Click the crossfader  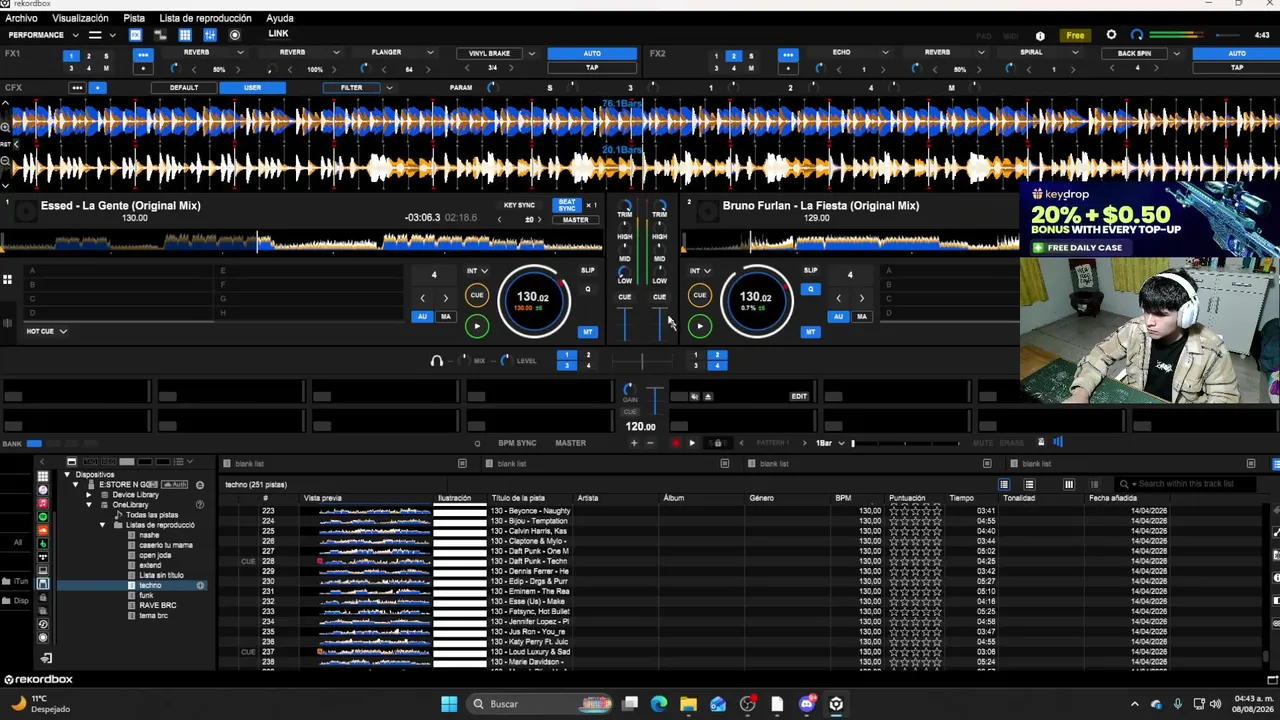[641, 361]
